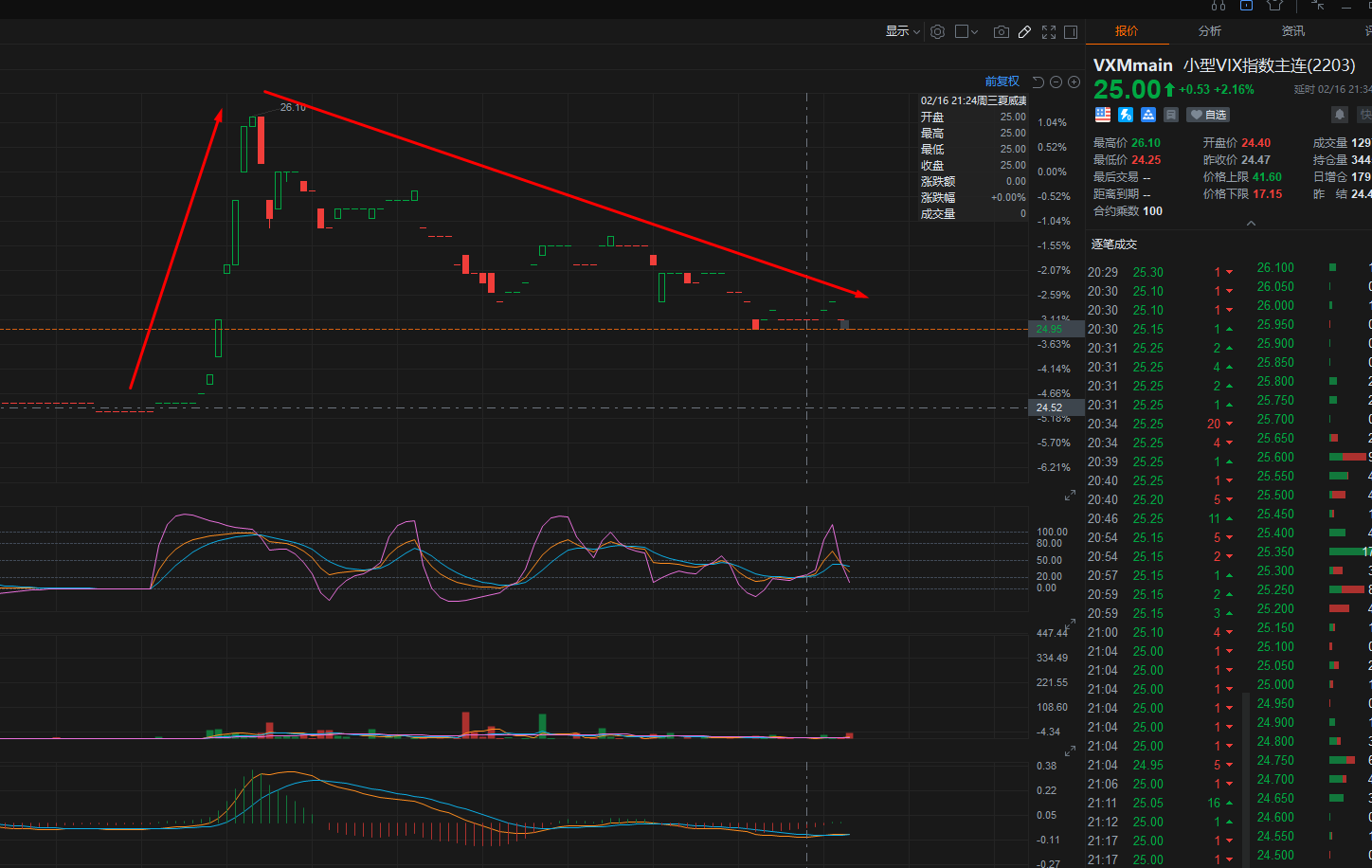Reset chart zoom with undo arrow
1372x868 pixels.
1038,82
